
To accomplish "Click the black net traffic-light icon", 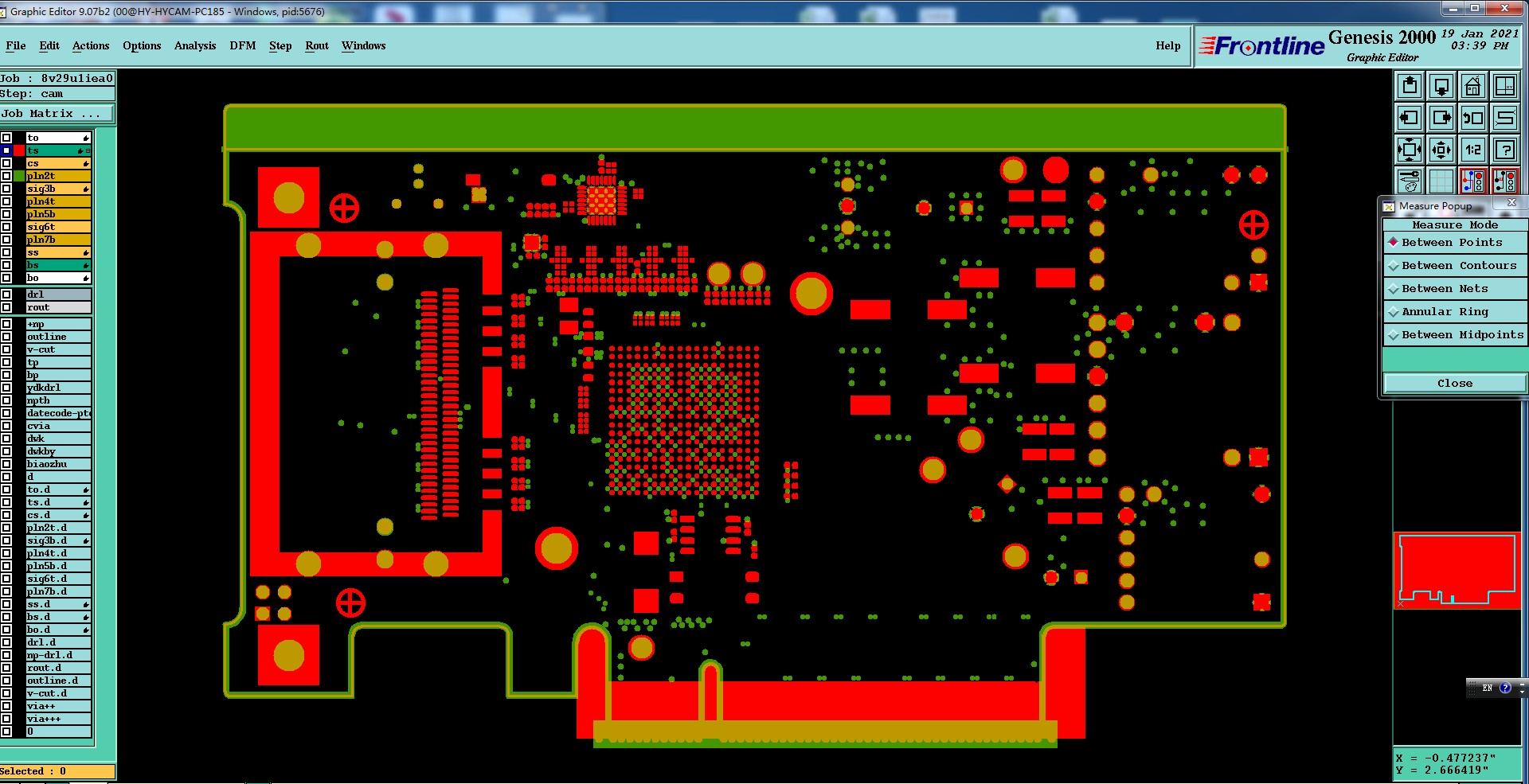I will tap(1505, 181).
